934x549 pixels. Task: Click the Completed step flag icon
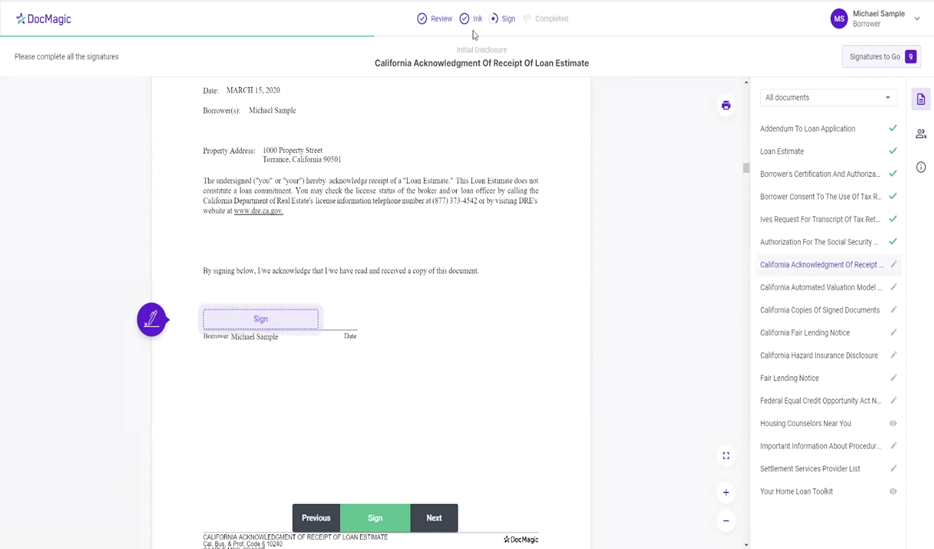[x=527, y=19]
